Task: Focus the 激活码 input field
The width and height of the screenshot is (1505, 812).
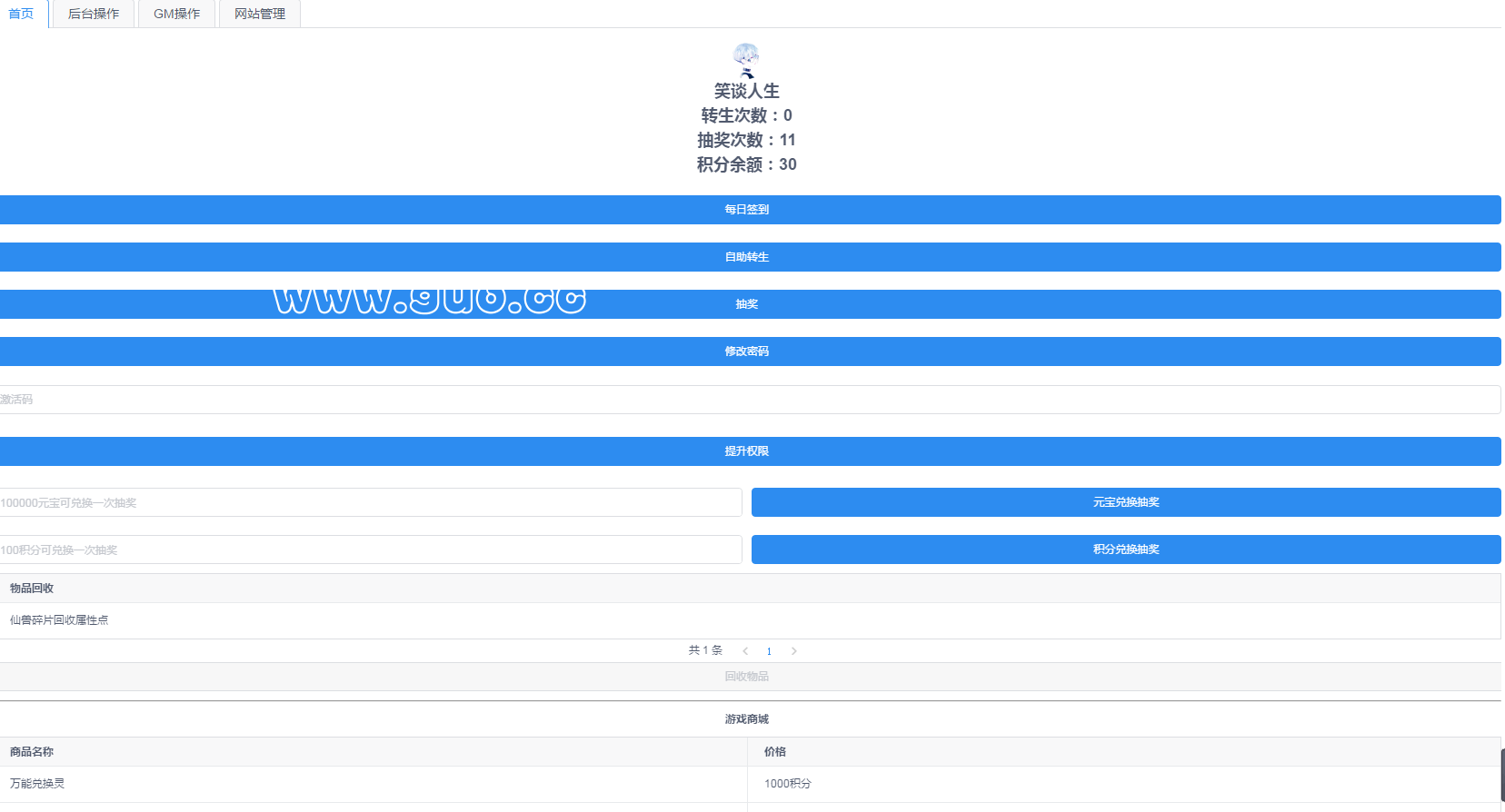Action: 749,400
